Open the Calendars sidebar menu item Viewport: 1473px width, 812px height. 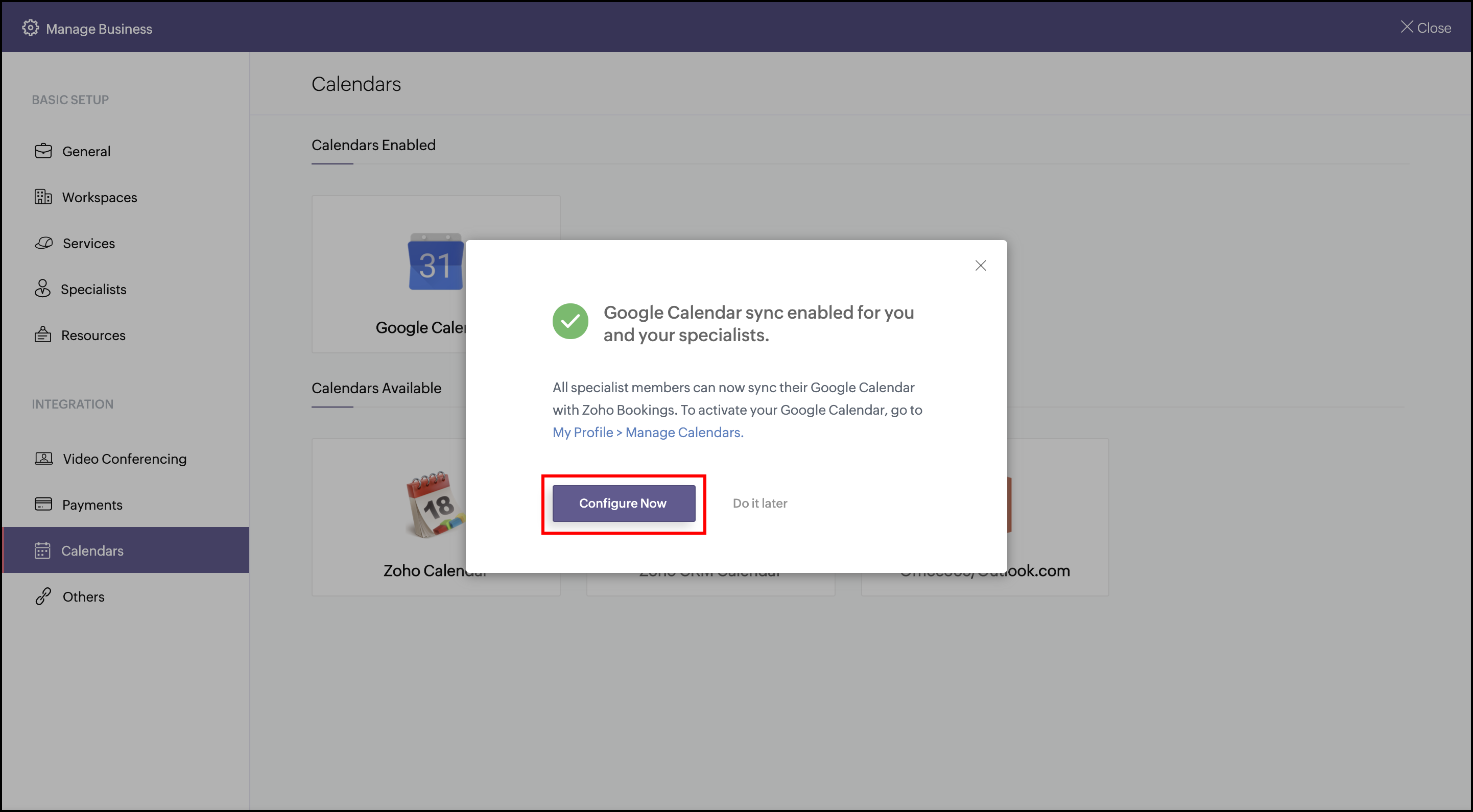92,551
